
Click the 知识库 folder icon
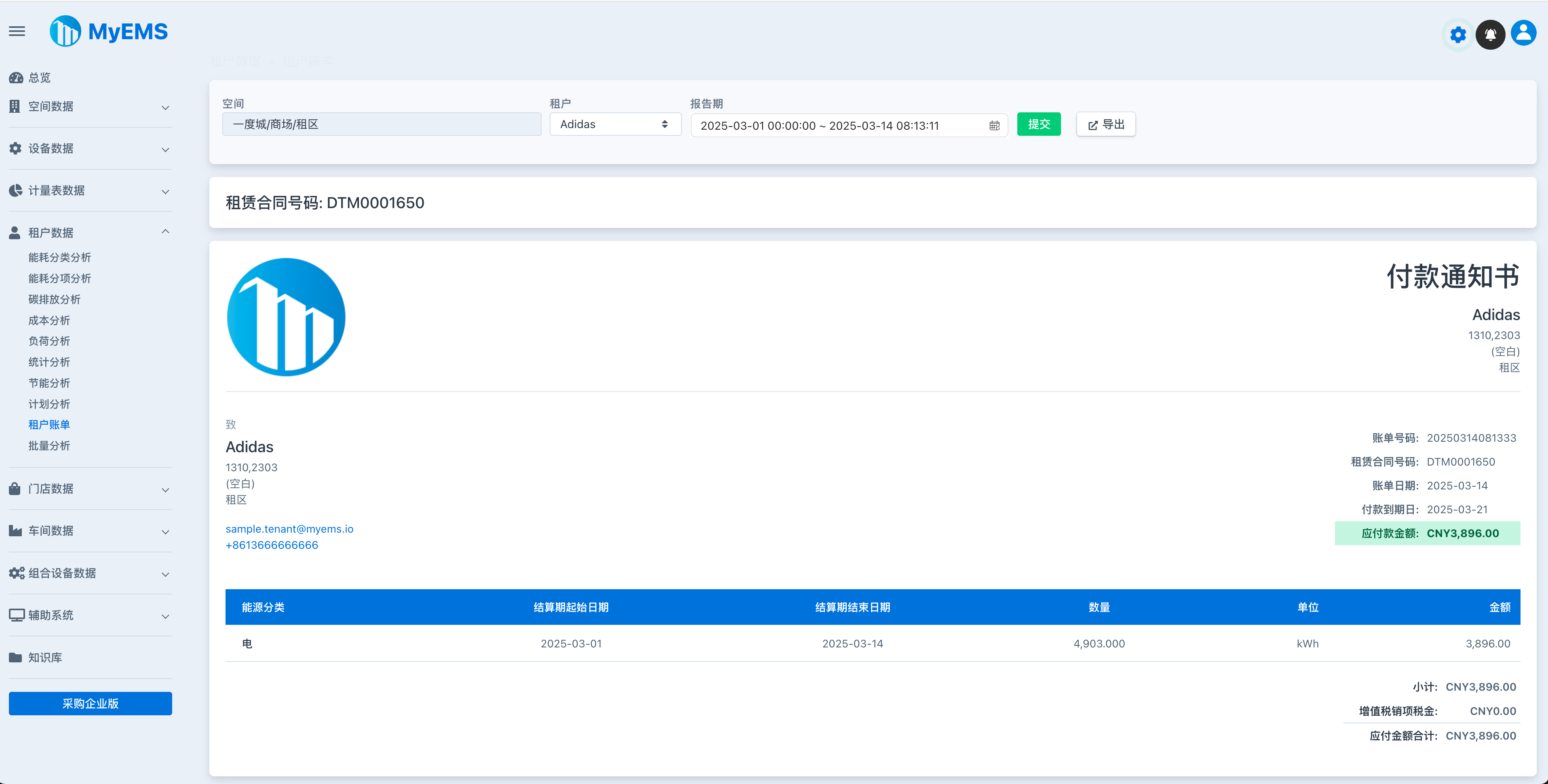click(x=15, y=657)
